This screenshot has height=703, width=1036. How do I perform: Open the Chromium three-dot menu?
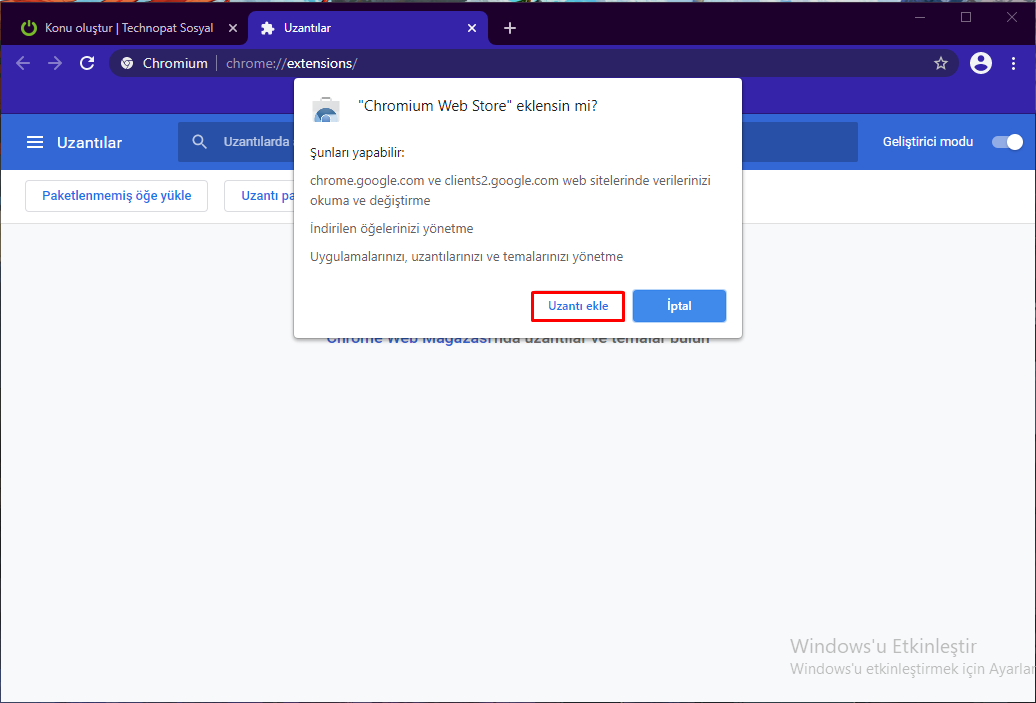(1014, 63)
